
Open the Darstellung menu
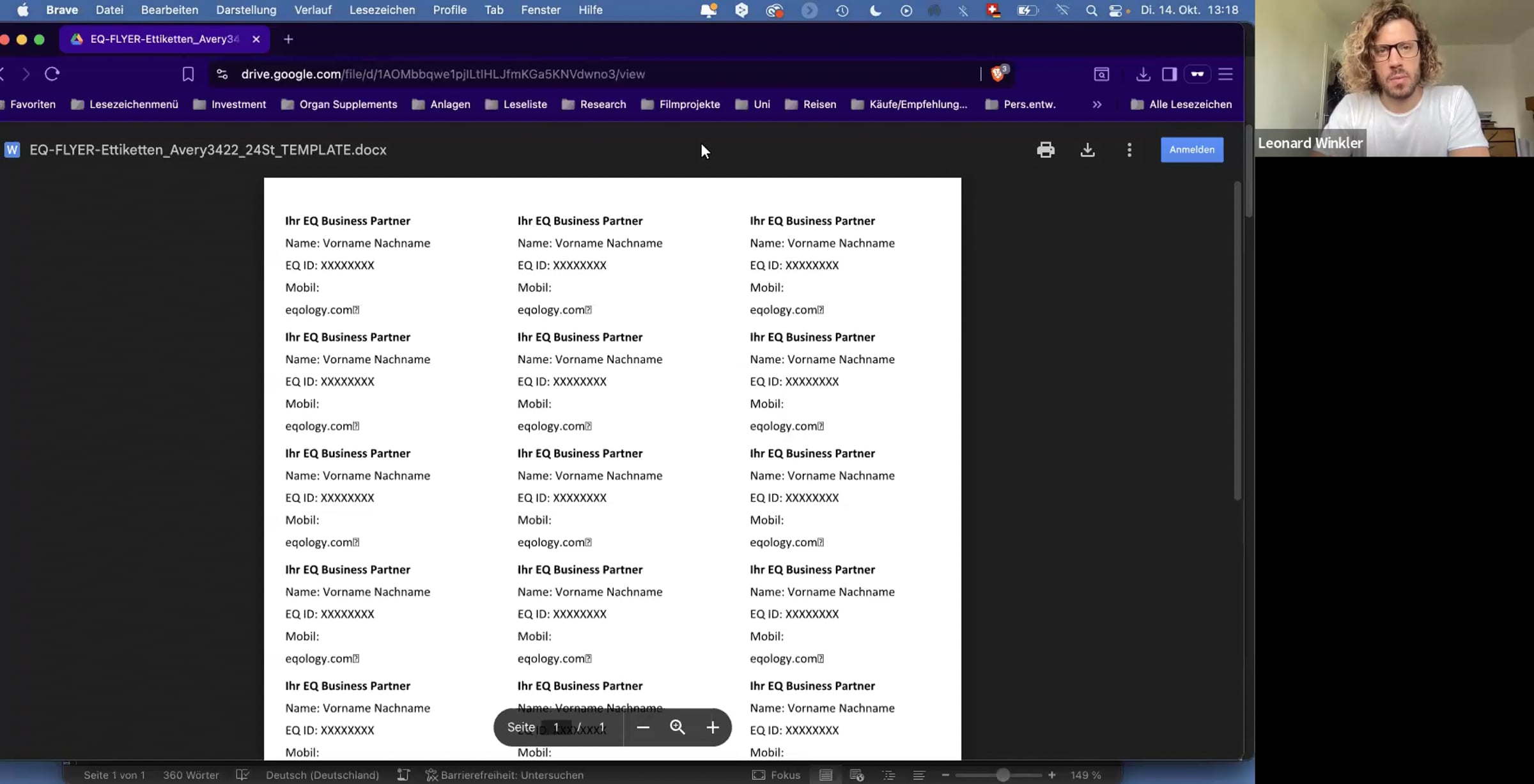(x=246, y=10)
